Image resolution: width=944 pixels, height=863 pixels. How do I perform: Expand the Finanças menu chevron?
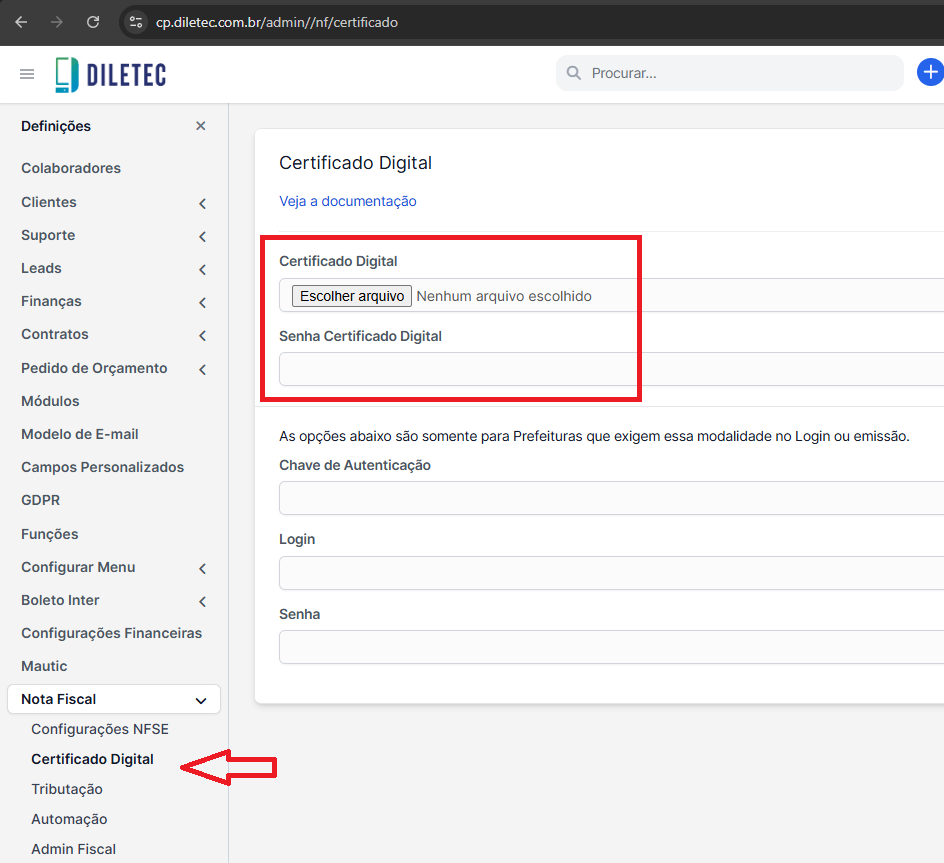[x=202, y=302]
